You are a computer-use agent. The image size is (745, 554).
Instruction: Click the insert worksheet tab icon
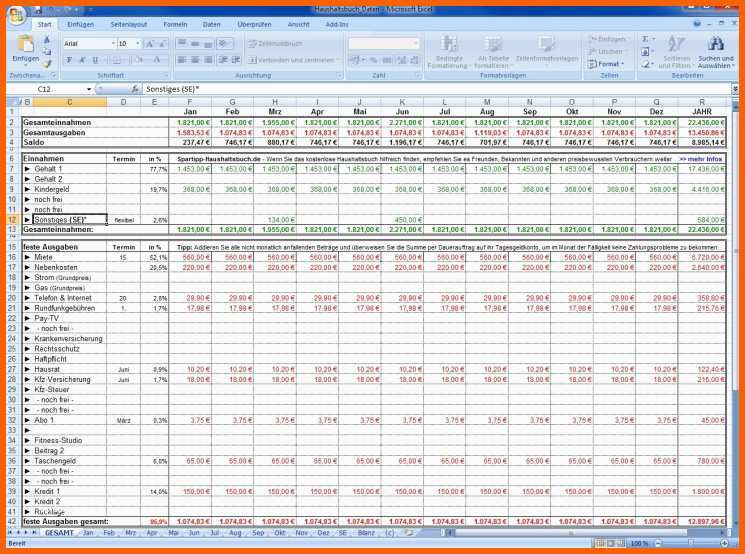point(408,533)
